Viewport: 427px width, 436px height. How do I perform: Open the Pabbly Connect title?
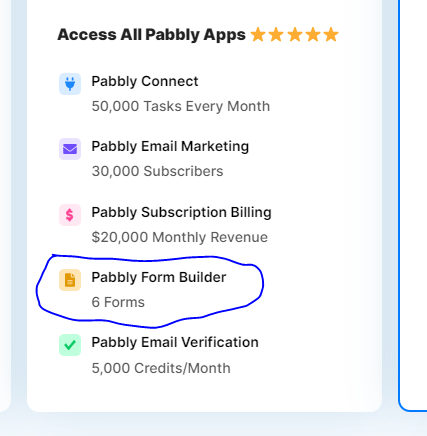pos(145,82)
